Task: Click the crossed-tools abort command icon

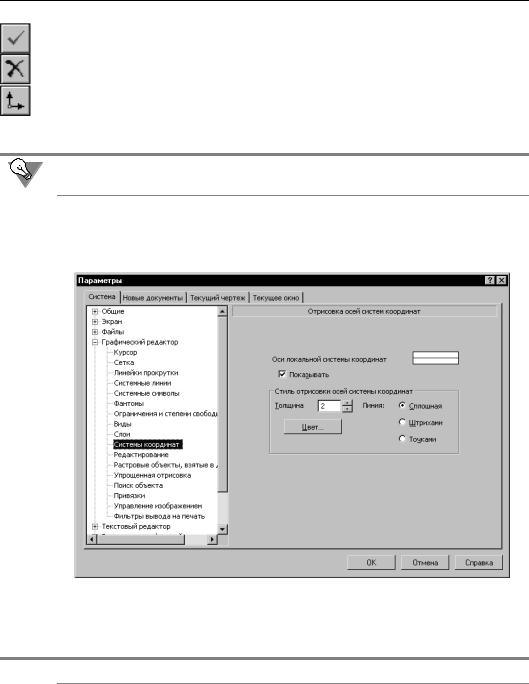Action: [15, 69]
